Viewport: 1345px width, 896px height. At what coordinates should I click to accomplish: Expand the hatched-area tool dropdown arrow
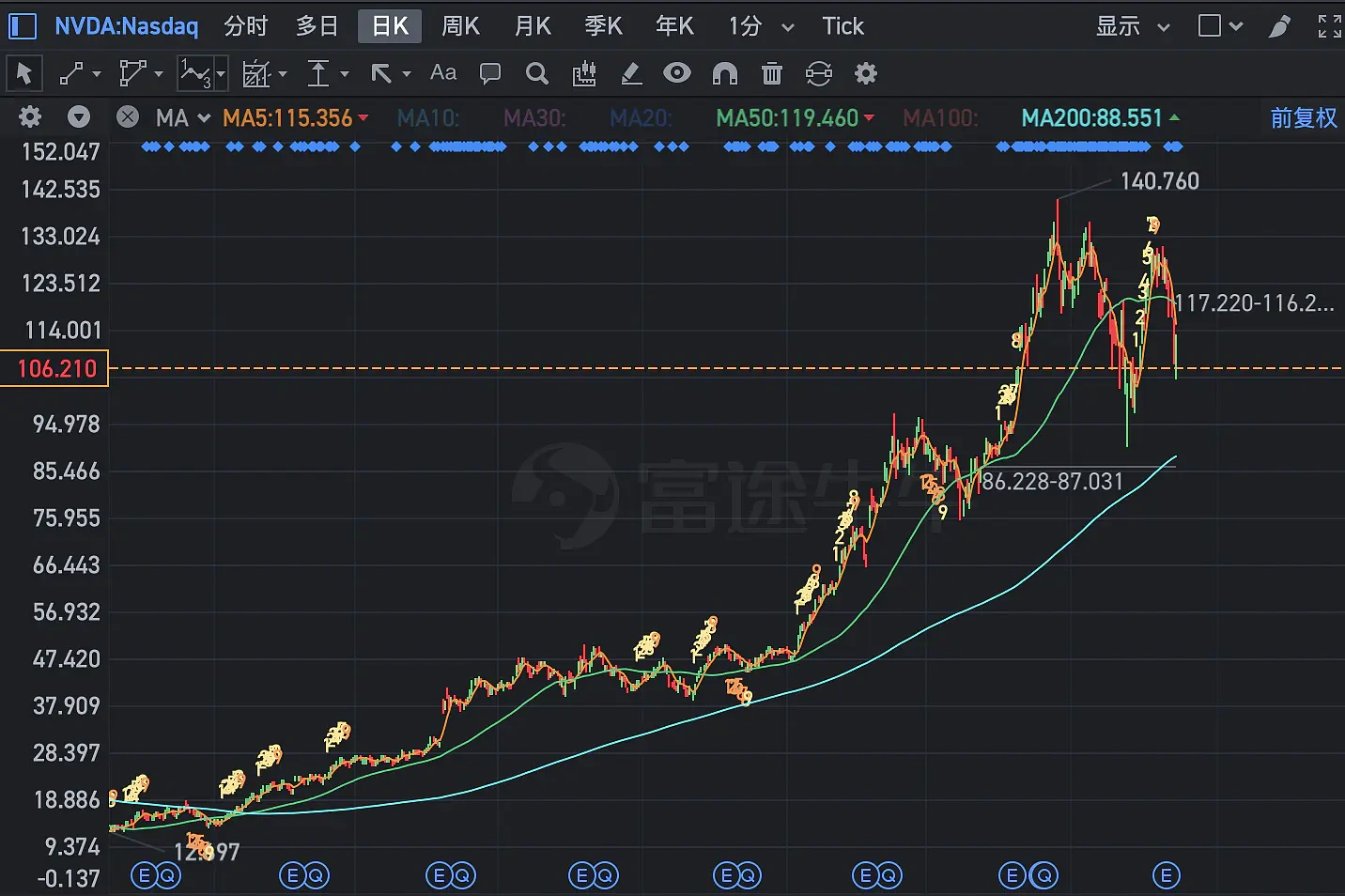(x=282, y=73)
